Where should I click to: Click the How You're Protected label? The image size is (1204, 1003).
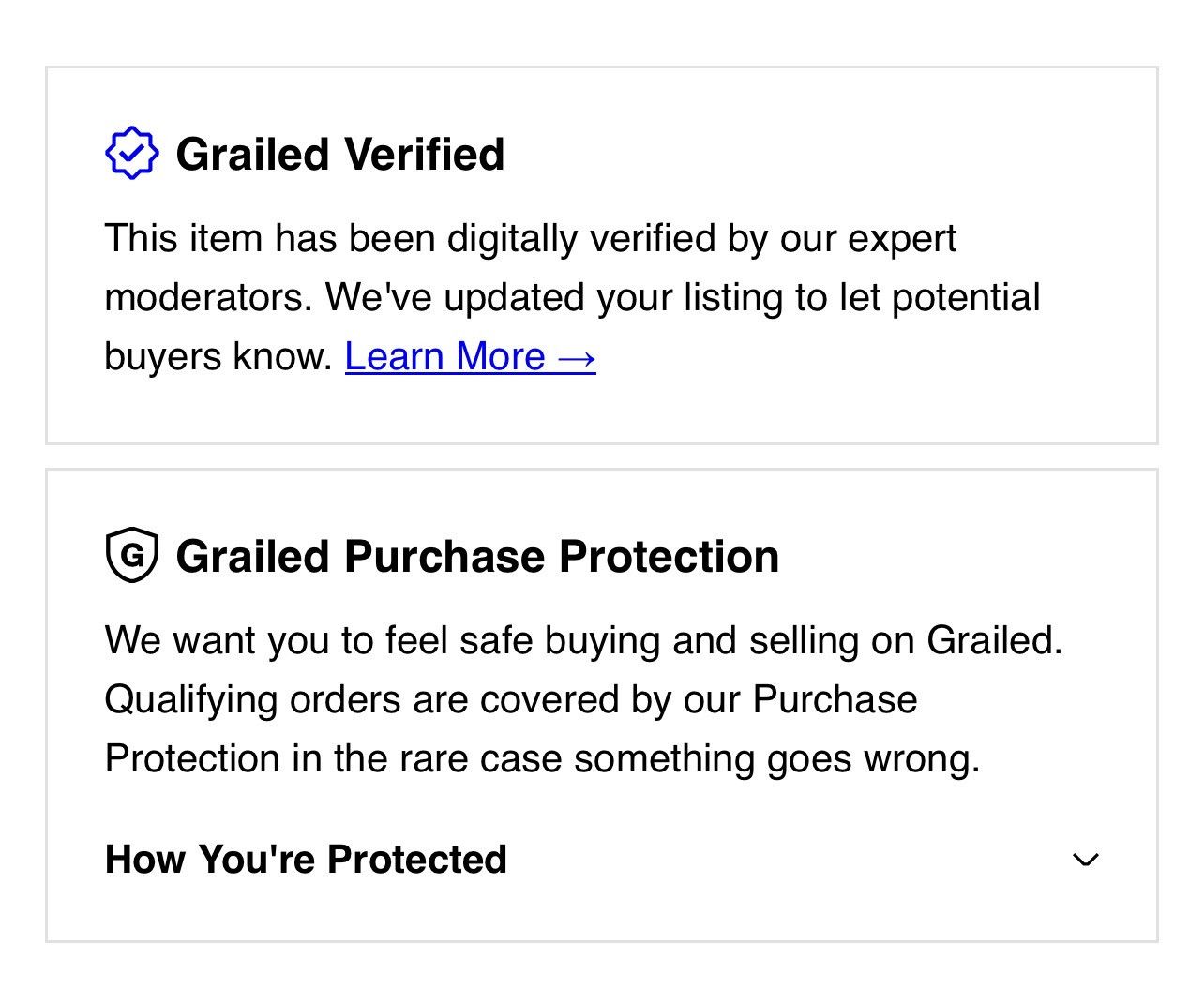(x=306, y=860)
